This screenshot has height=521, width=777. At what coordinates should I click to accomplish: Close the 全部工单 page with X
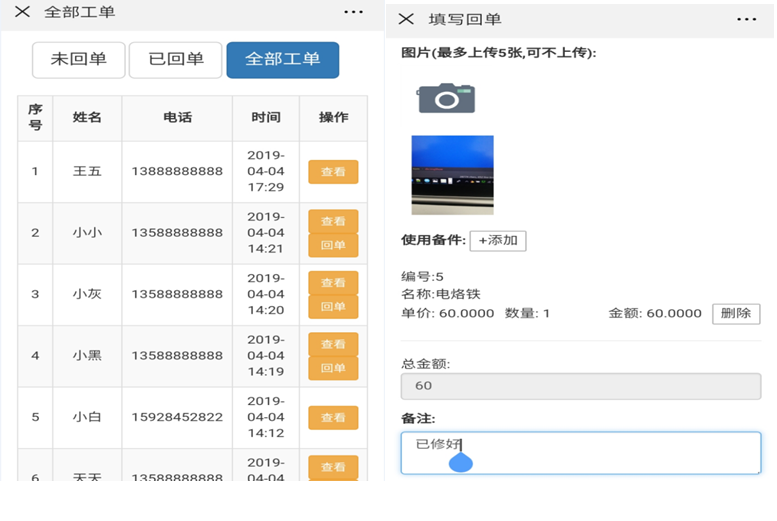click(22, 11)
